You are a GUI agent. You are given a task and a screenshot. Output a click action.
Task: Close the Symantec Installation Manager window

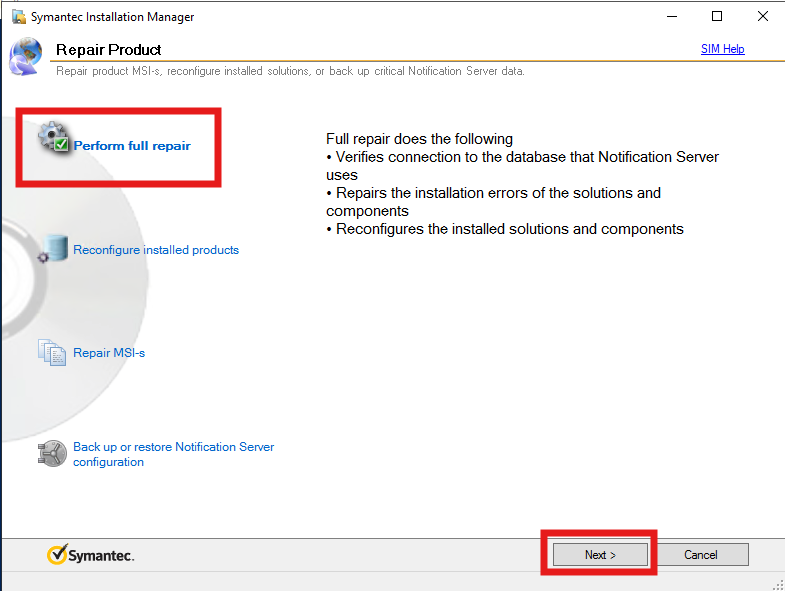[763, 17]
